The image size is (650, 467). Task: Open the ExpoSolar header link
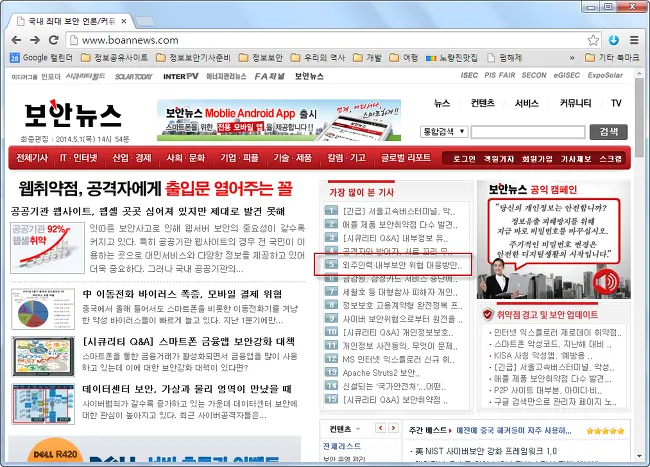(605, 75)
